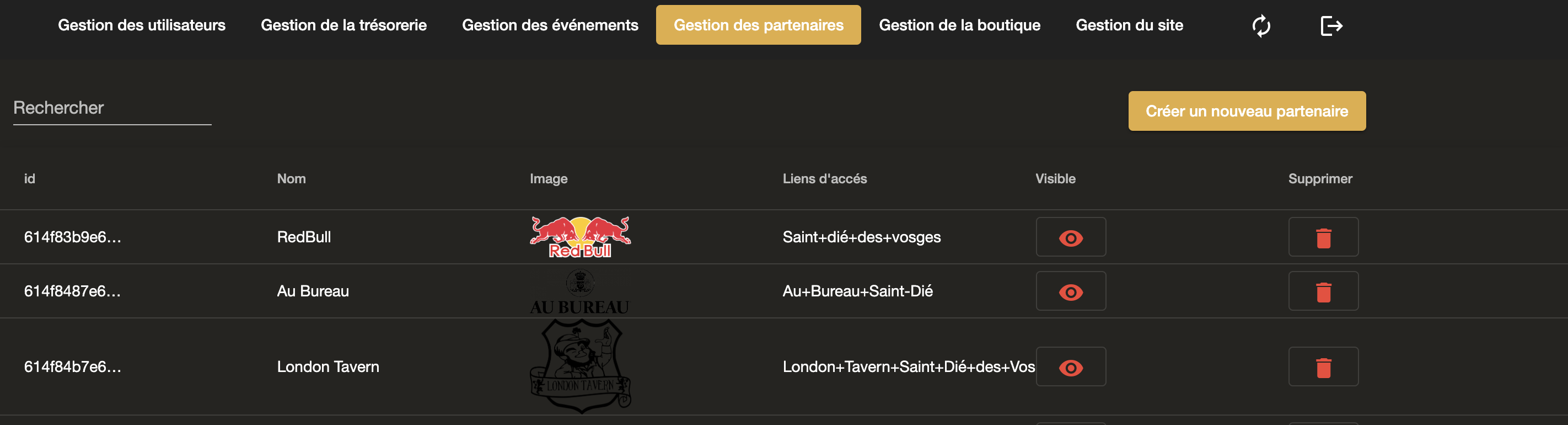1568x425 pixels.
Task: Delete the Au Bureau partner
Action: click(1323, 291)
